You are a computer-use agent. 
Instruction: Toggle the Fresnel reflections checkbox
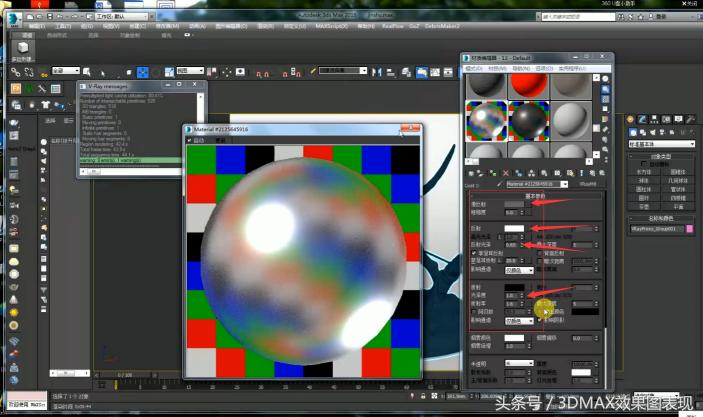pos(474,253)
